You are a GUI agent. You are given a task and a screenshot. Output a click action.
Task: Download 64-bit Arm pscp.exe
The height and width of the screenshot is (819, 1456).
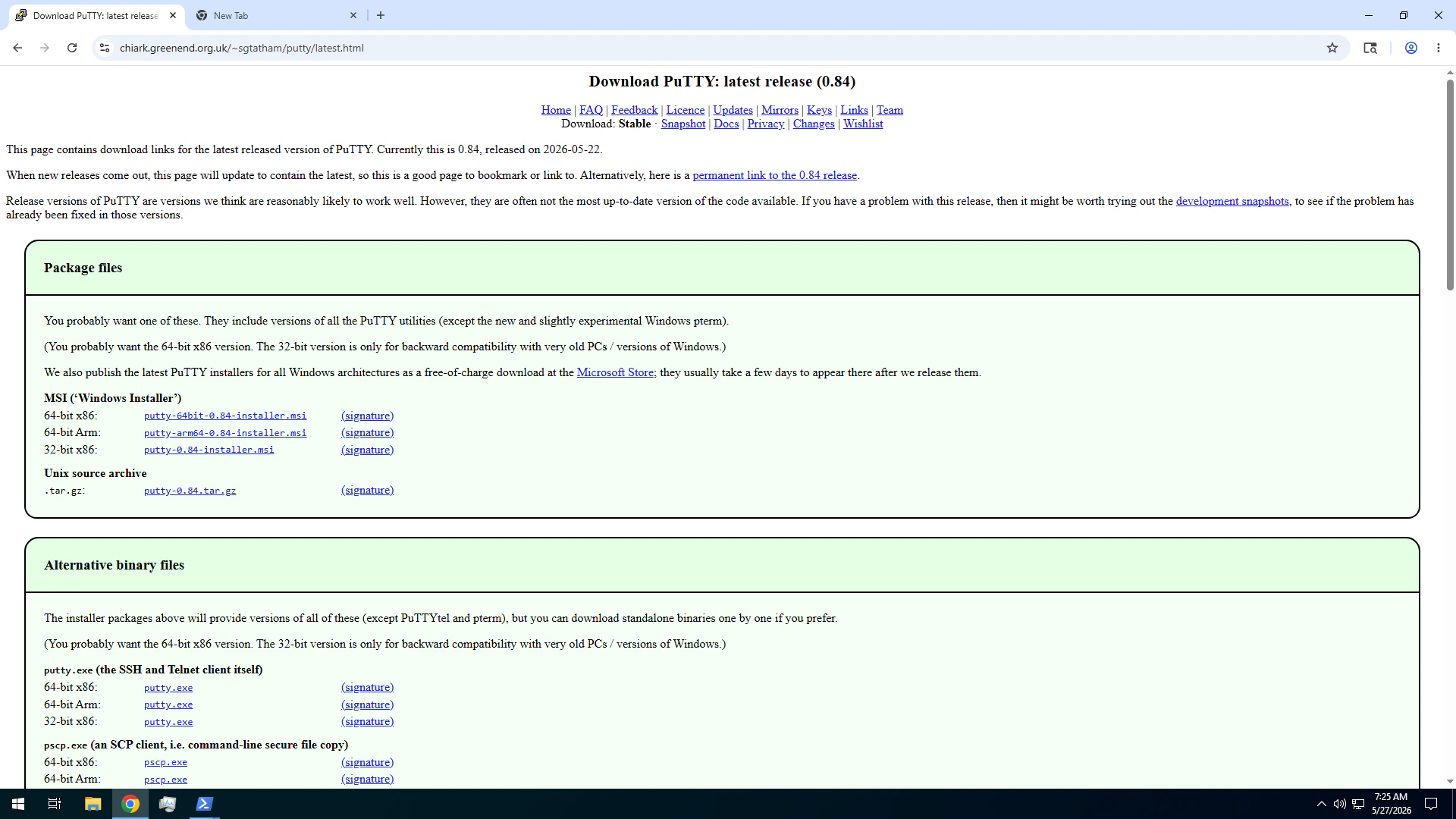(165, 780)
